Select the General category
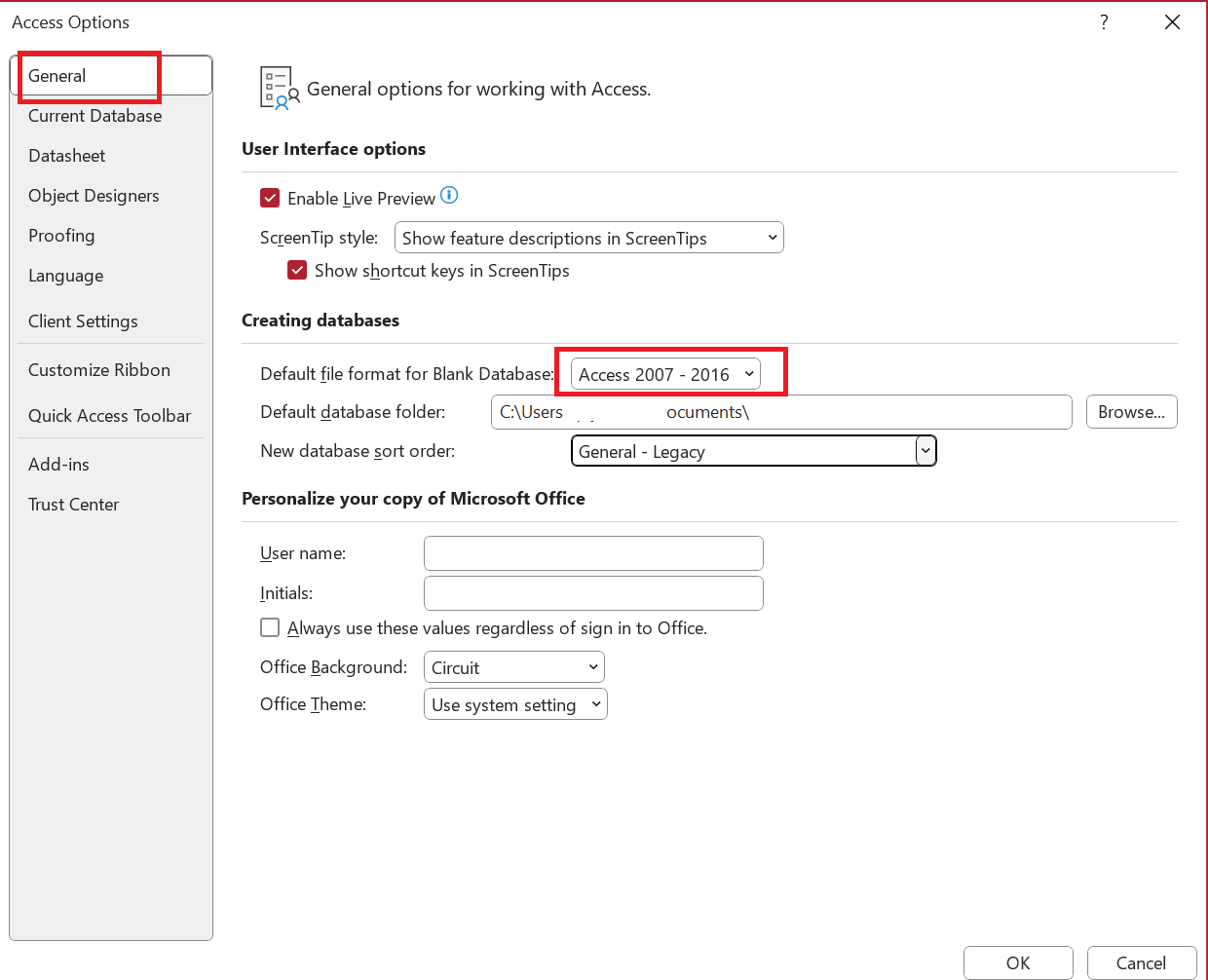 pyautogui.click(x=111, y=75)
